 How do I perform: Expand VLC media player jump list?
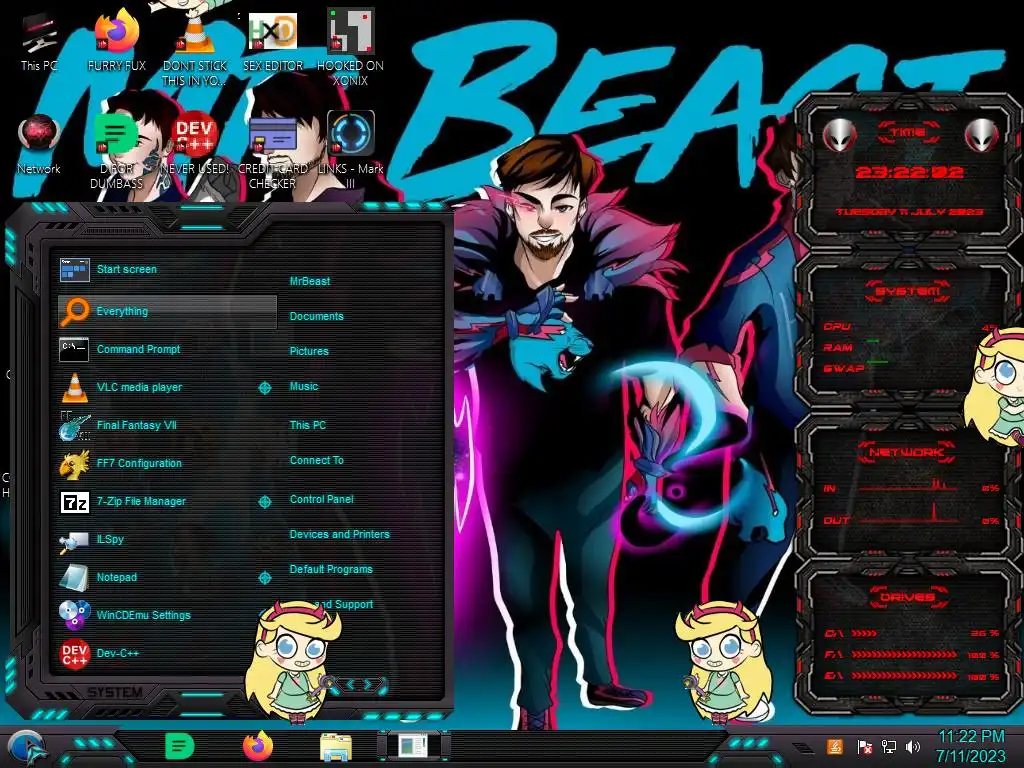tap(264, 388)
